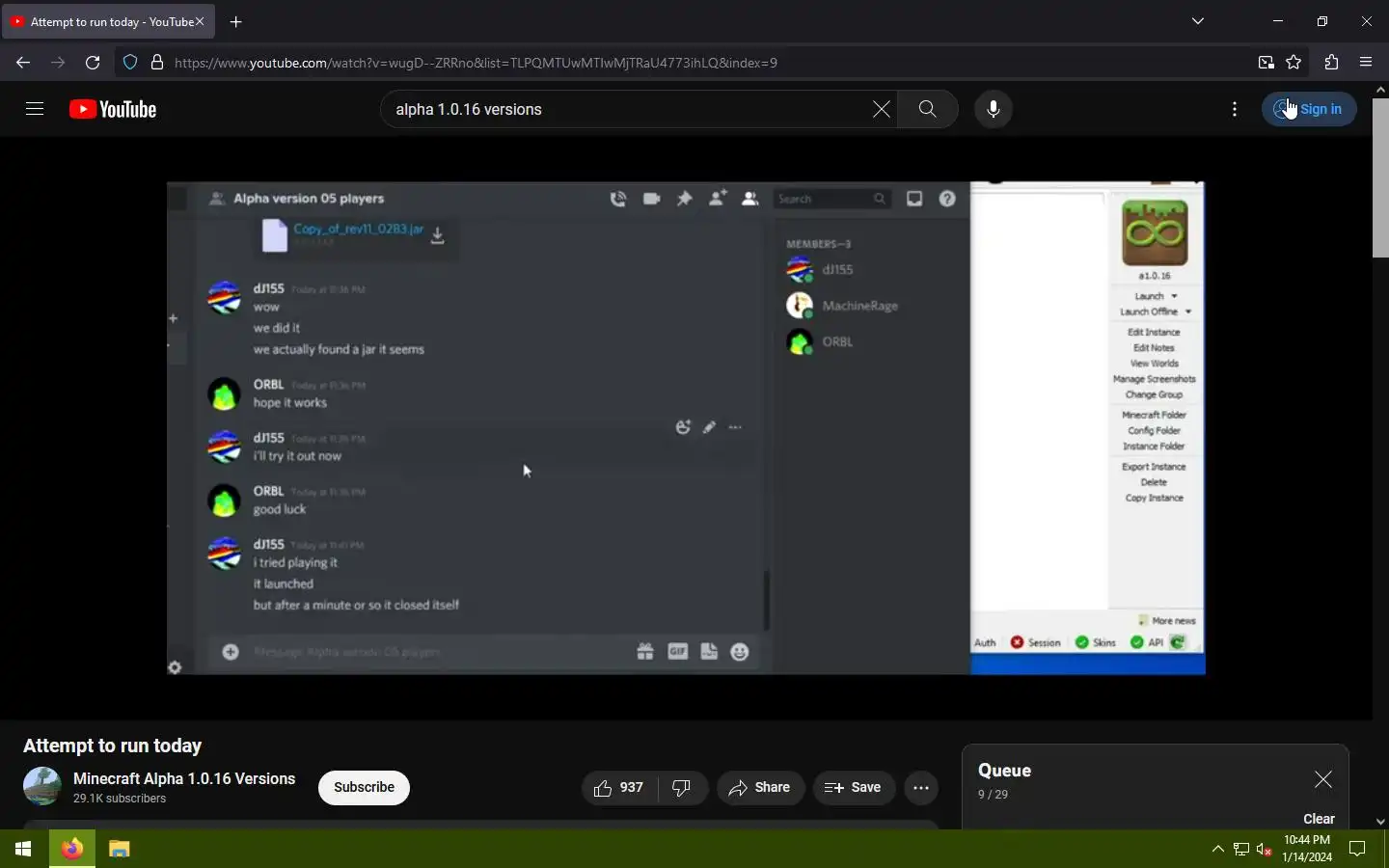The image size is (1389, 868).
Task: Click the video title Attempt to run today
Action: (112, 746)
